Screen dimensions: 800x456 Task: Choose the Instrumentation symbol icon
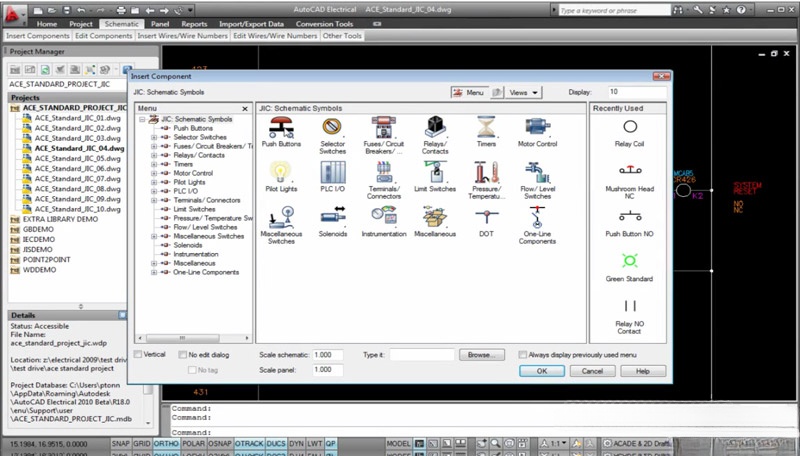point(384,215)
